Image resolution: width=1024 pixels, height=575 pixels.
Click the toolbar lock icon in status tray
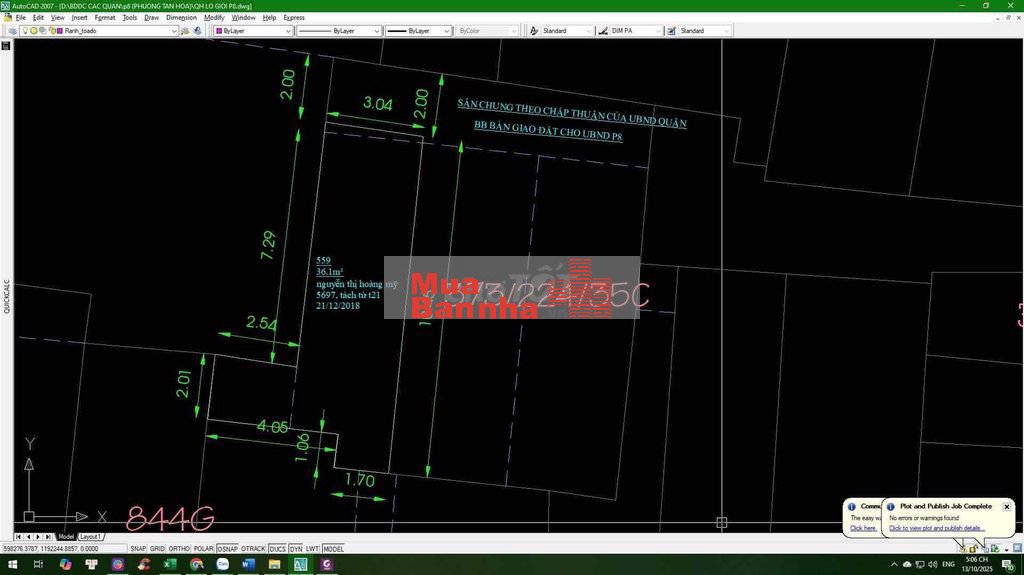pos(972,548)
